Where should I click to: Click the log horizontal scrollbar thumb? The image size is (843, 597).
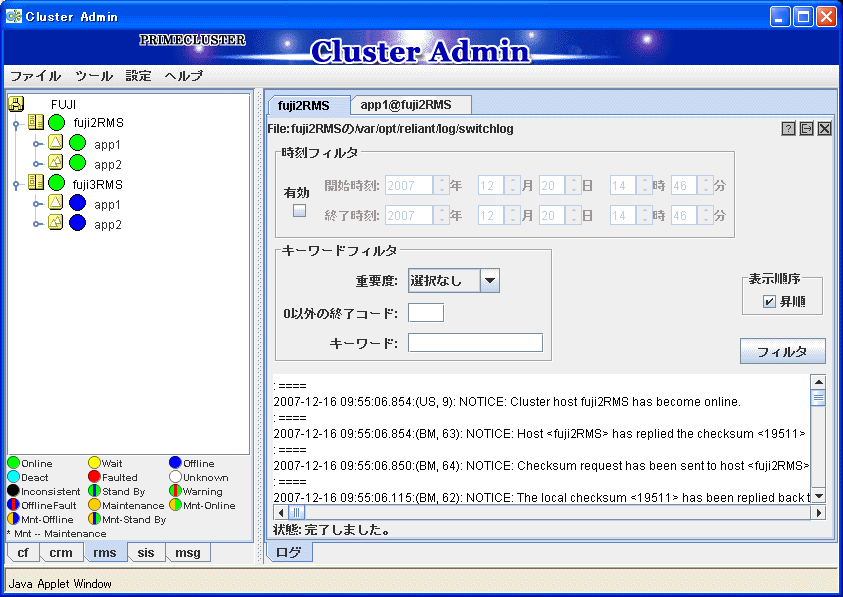[x=296, y=513]
